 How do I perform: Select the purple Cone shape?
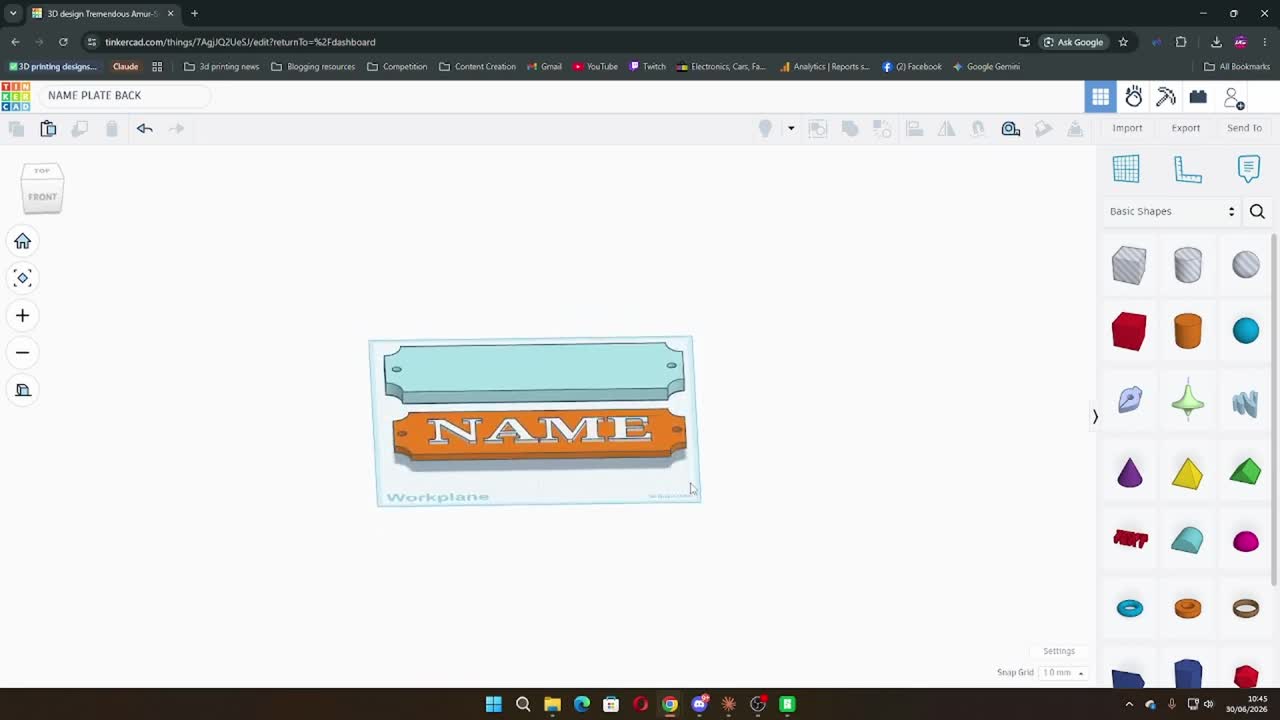pyautogui.click(x=1129, y=473)
